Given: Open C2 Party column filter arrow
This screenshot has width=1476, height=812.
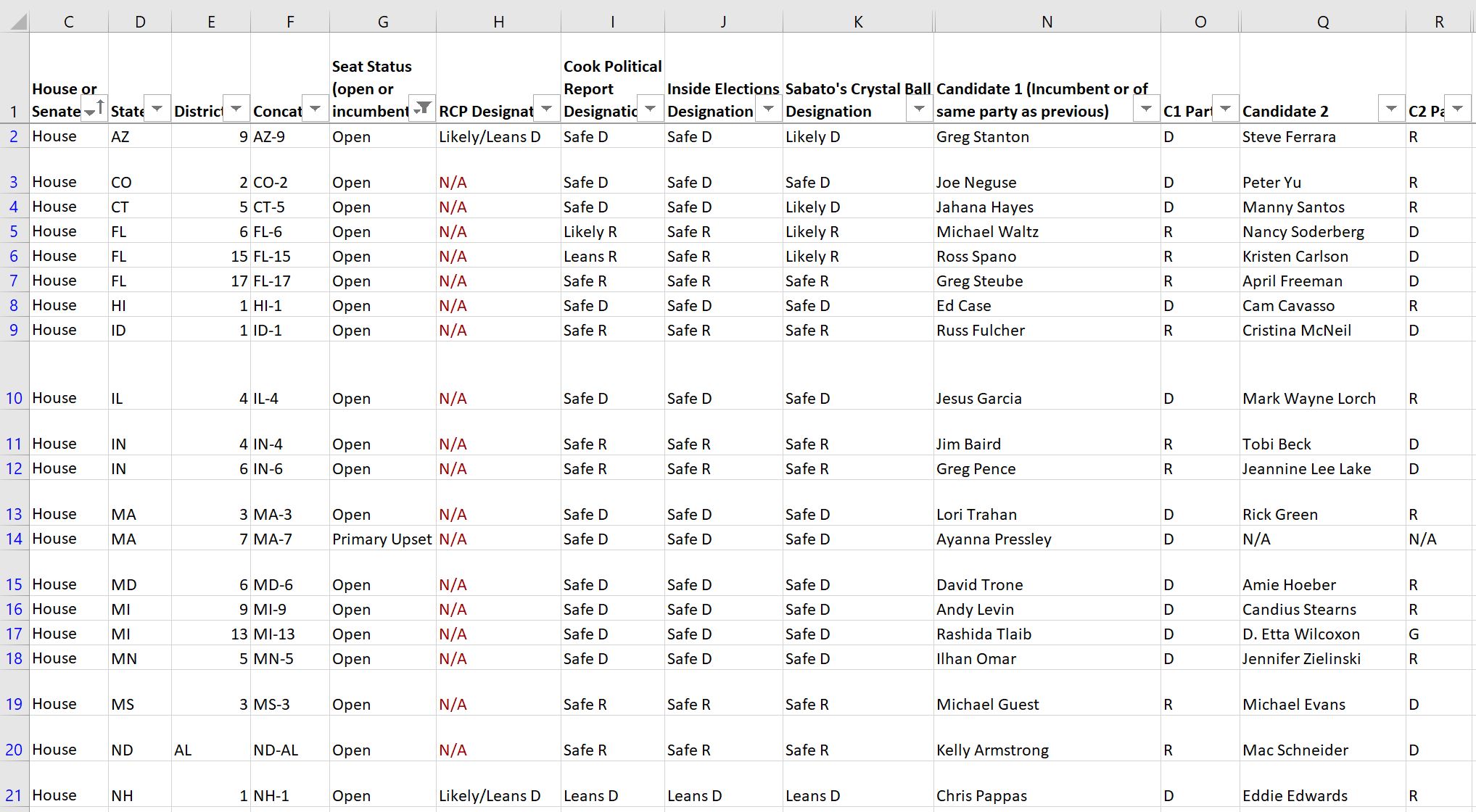Looking at the screenshot, I should point(1458,109).
